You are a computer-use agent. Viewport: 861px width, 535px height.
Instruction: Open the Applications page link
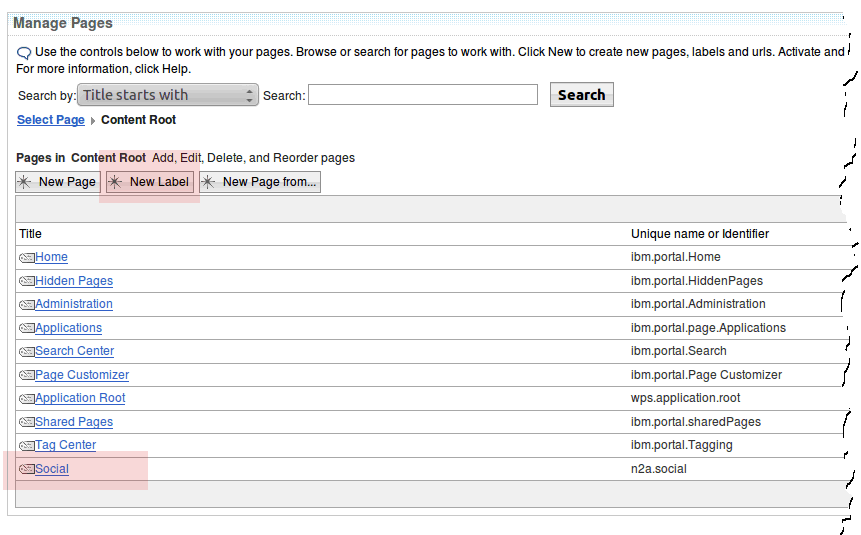click(69, 328)
